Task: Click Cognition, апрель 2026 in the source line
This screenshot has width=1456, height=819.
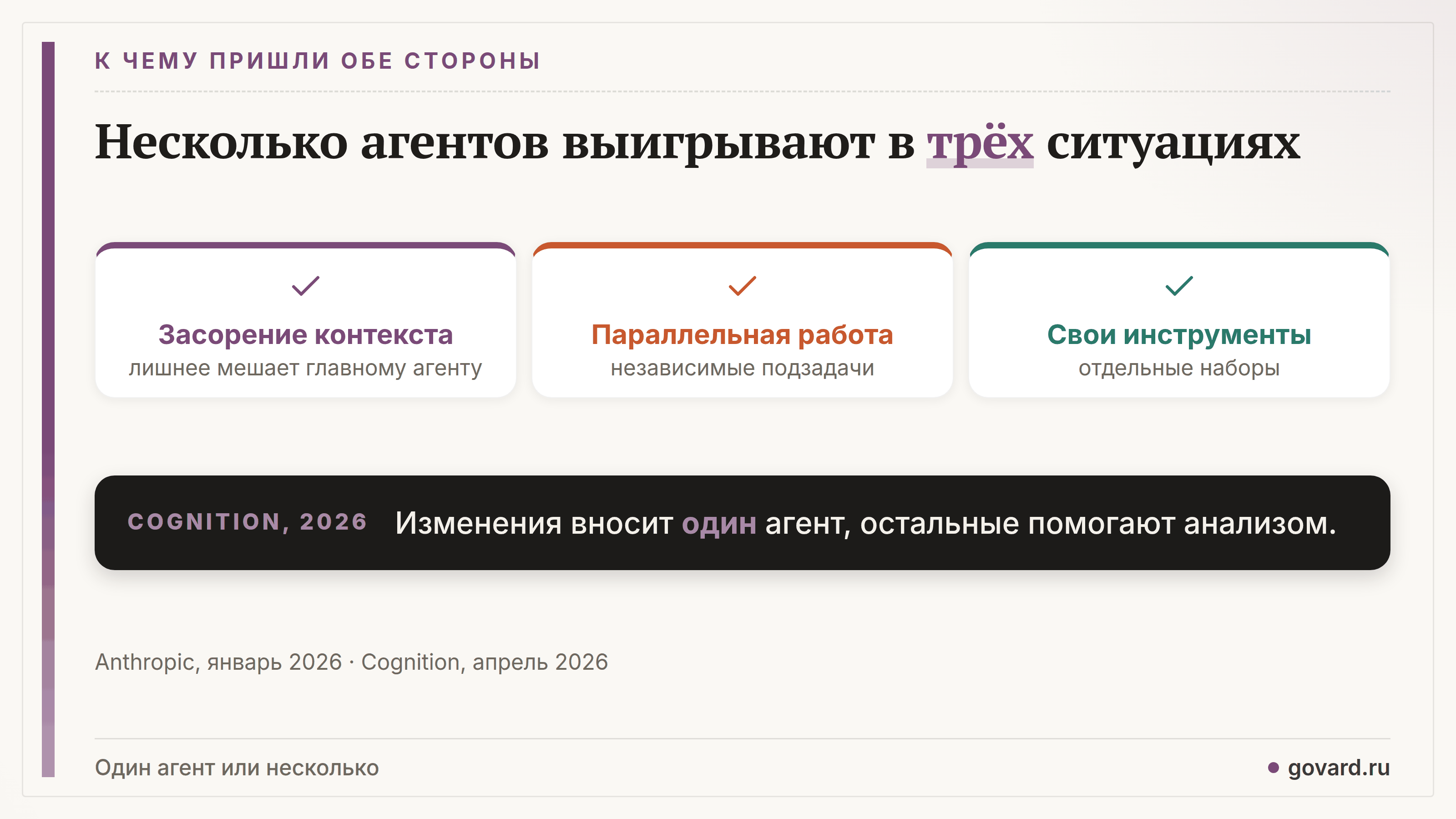Action: point(485,662)
